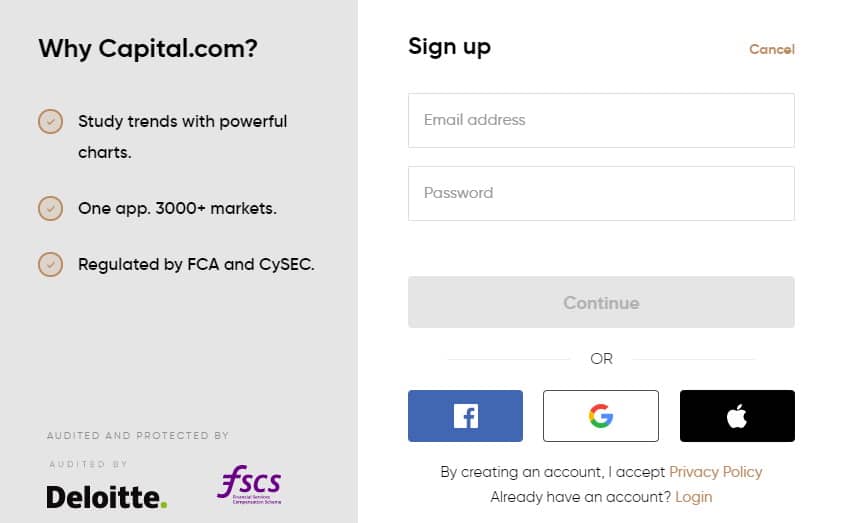Focus the Password field

[601, 193]
